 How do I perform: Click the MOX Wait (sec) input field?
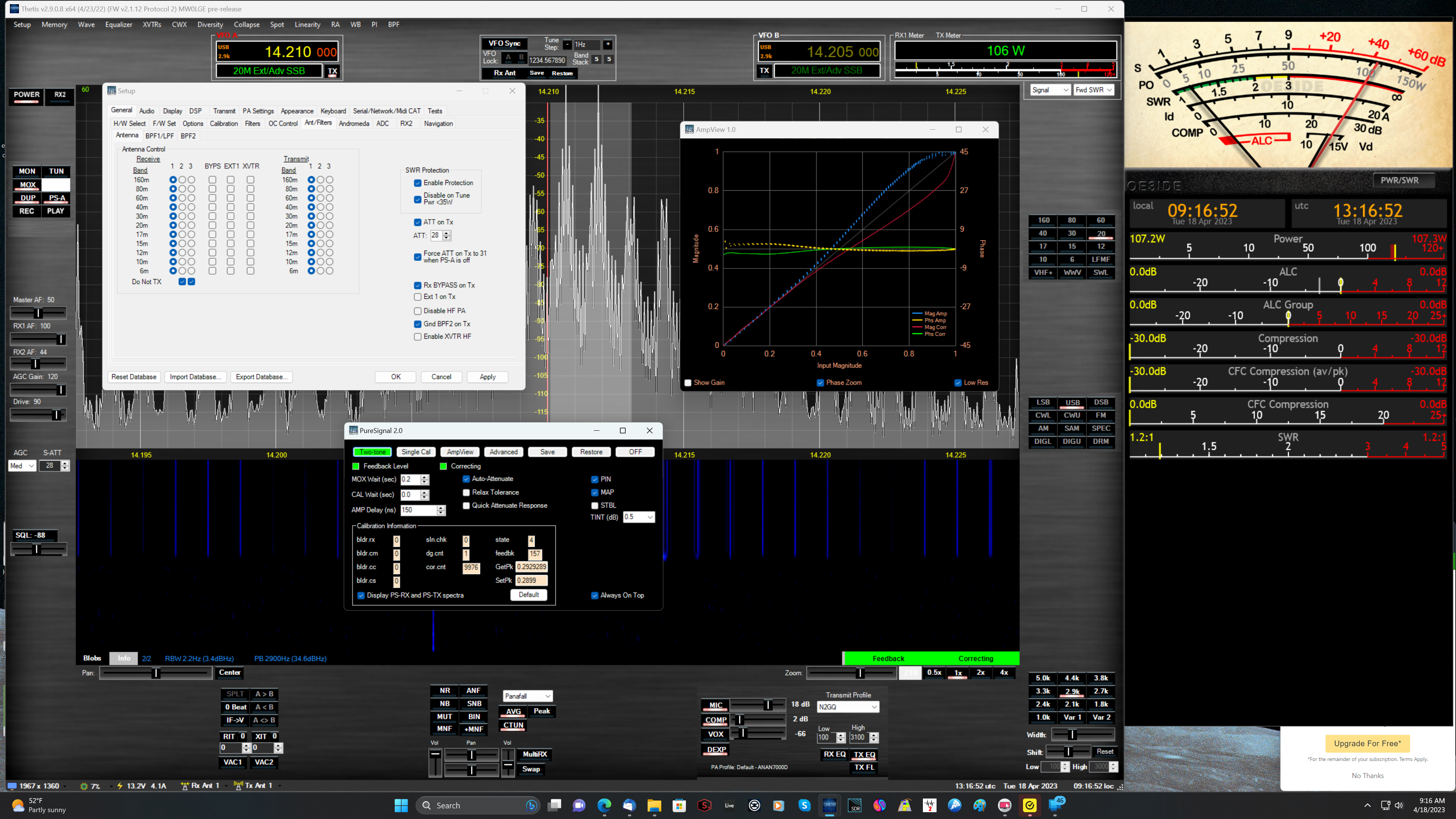(410, 480)
